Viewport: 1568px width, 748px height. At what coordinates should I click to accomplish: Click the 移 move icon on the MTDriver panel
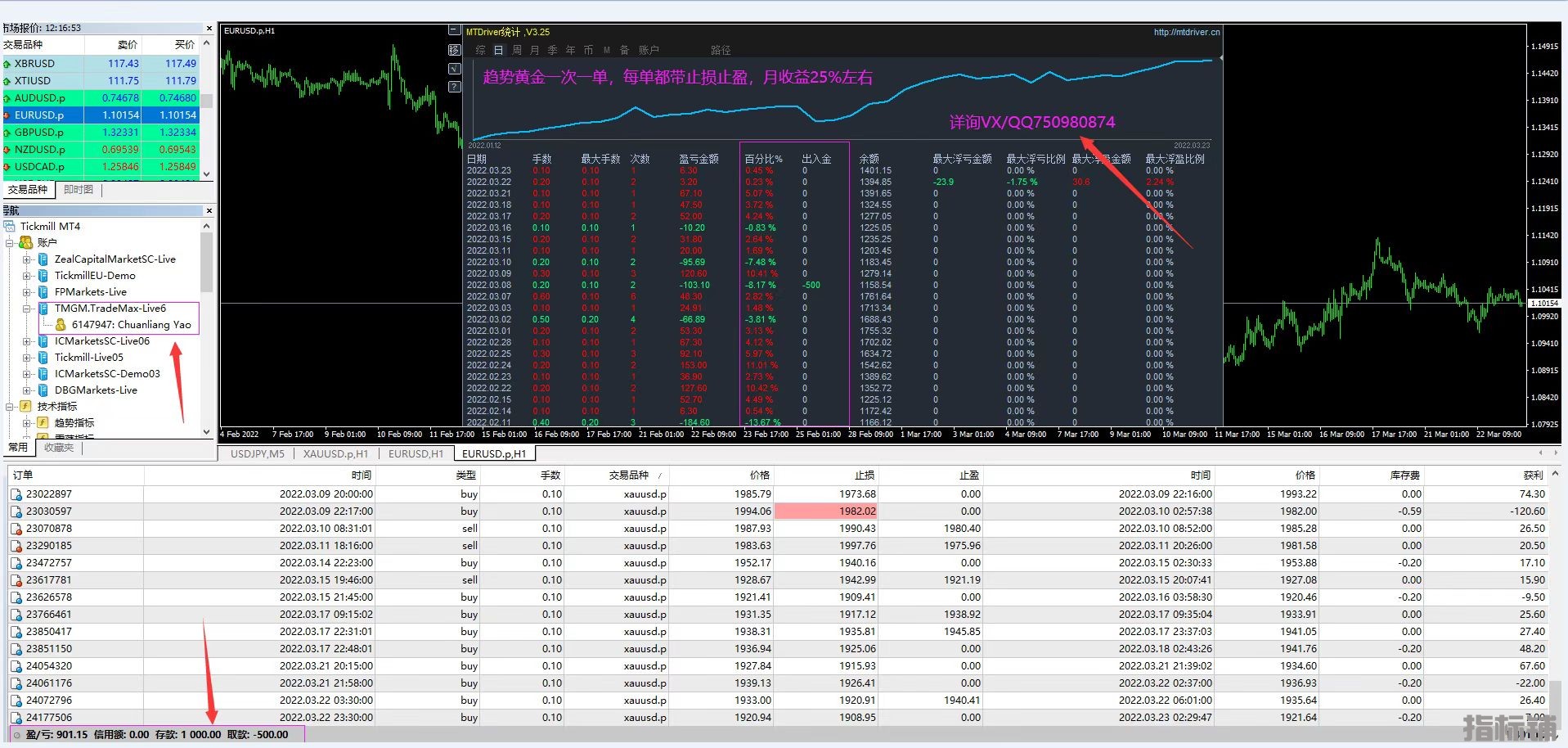click(x=455, y=50)
